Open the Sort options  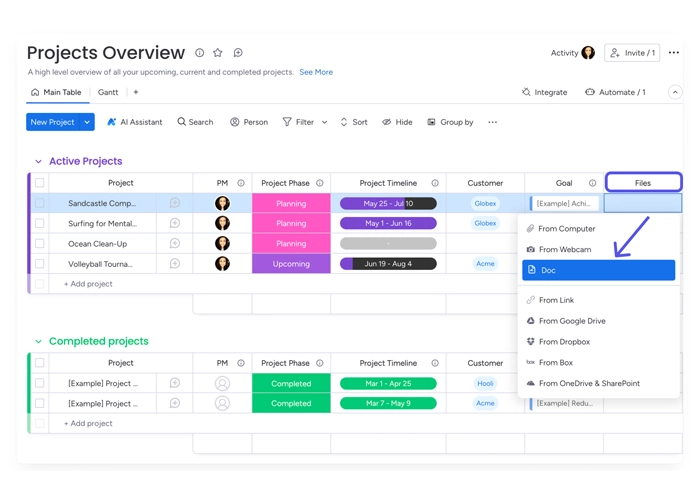tap(354, 122)
